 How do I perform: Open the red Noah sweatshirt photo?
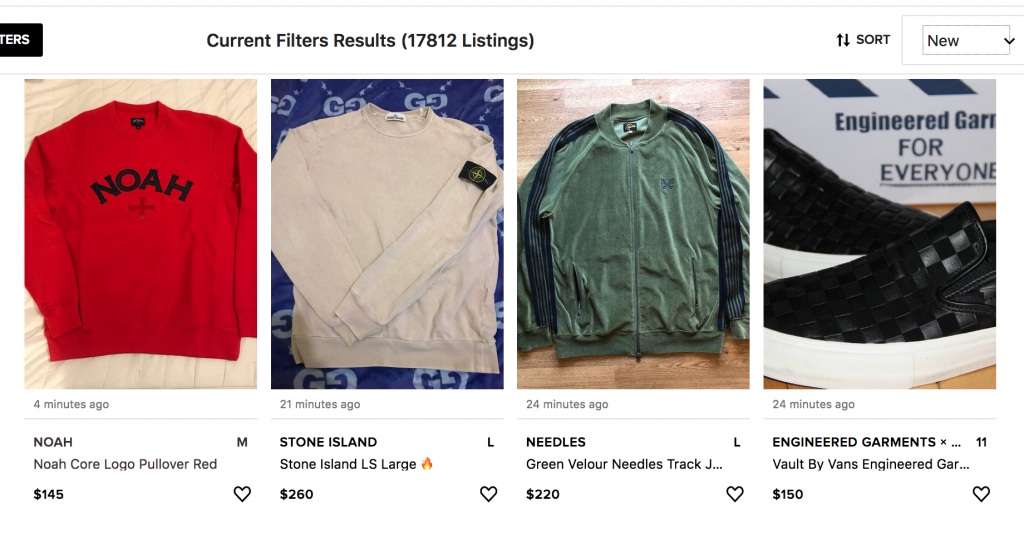click(x=141, y=234)
